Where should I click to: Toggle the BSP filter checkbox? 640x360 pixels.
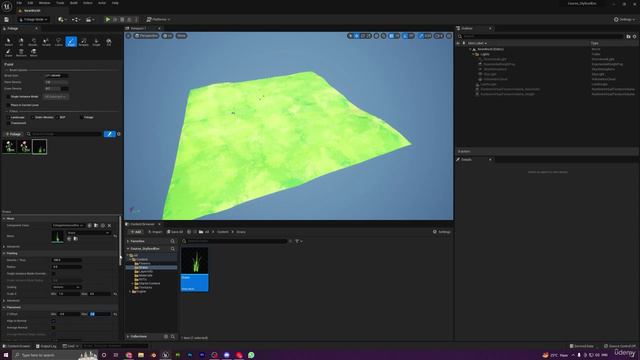(x=57, y=117)
